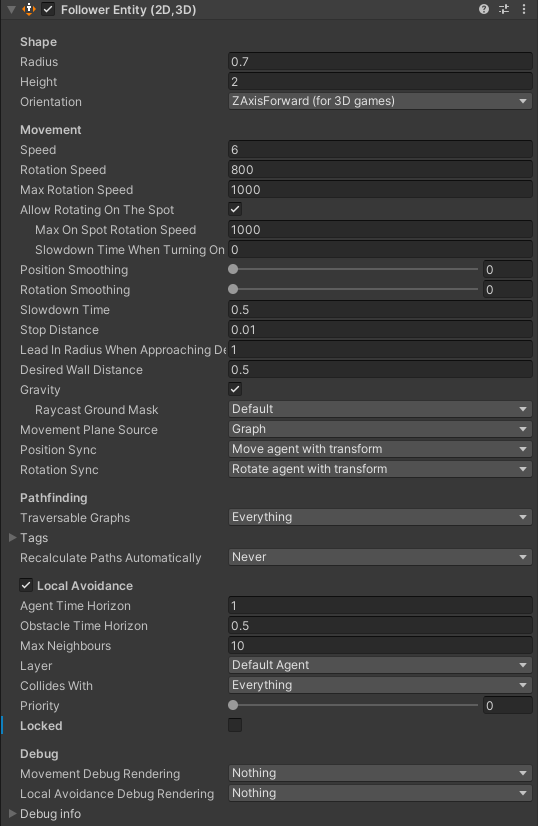Disable the Follower Entity component checkbox
The height and width of the screenshot is (826, 538).
click(48, 9)
